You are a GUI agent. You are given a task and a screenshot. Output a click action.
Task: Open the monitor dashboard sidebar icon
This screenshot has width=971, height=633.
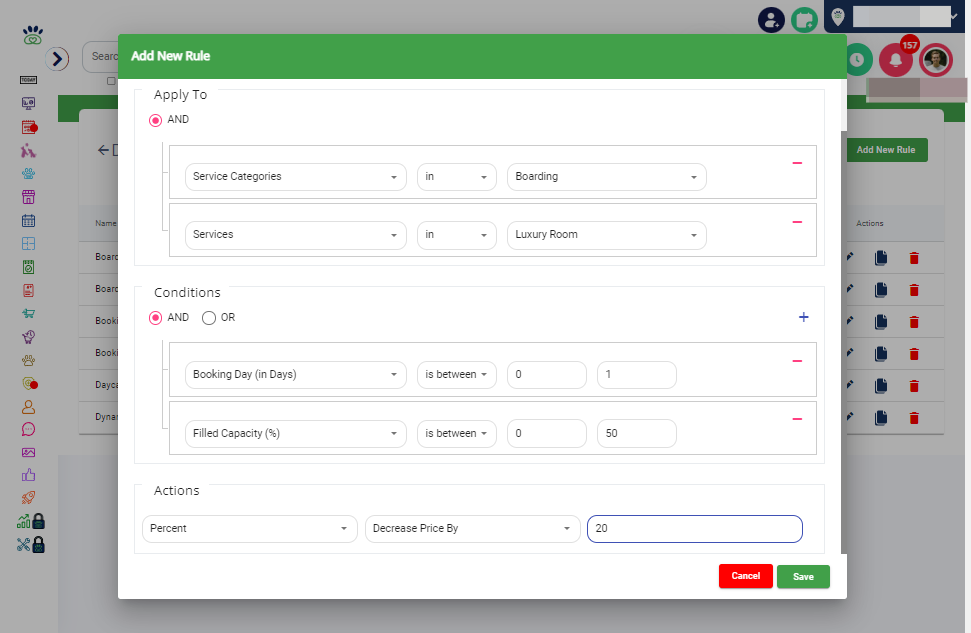tap(28, 103)
